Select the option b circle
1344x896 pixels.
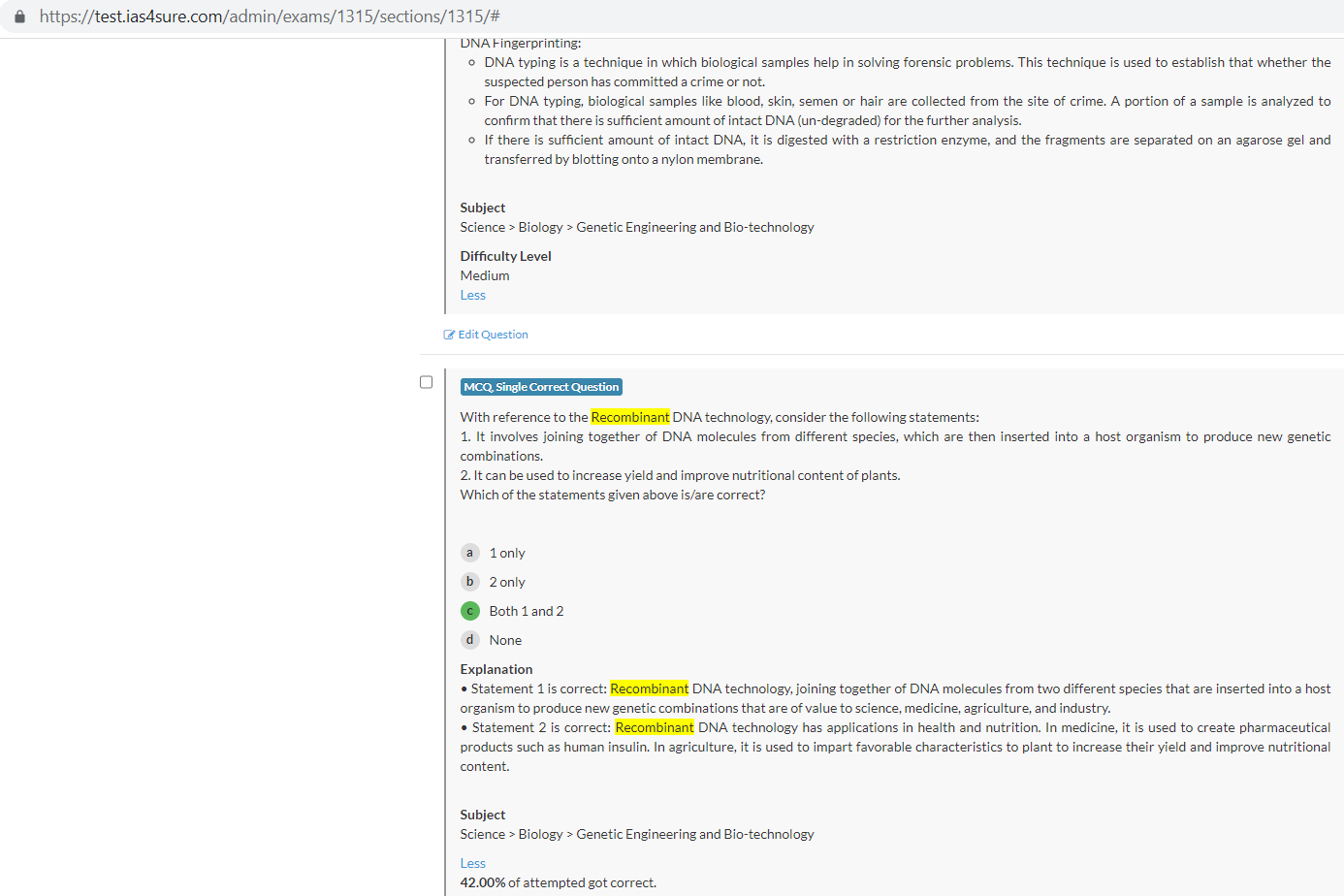pos(469,582)
